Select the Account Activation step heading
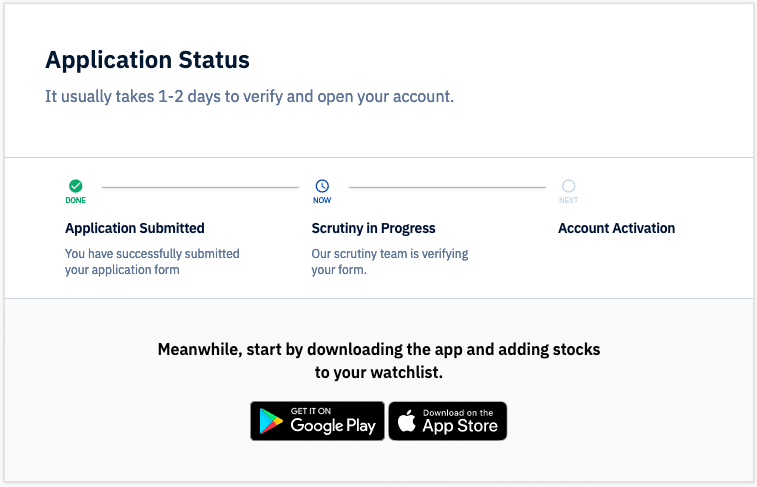Screen dimensions: 757x487 tap(617, 228)
